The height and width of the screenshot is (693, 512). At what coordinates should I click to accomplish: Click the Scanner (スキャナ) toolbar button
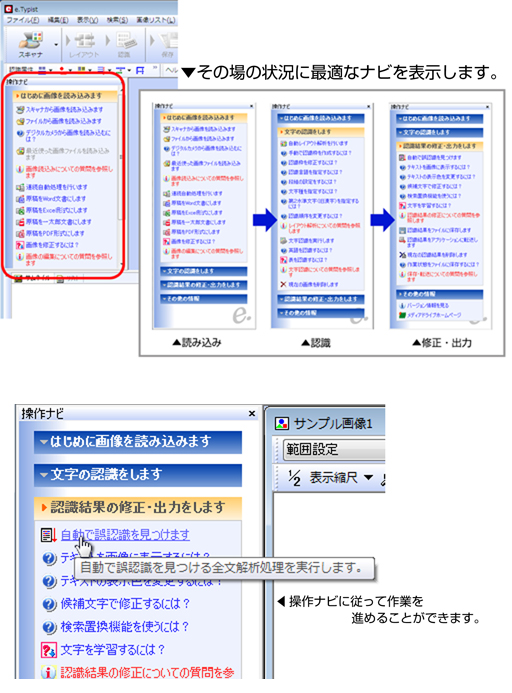[x=30, y=44]
